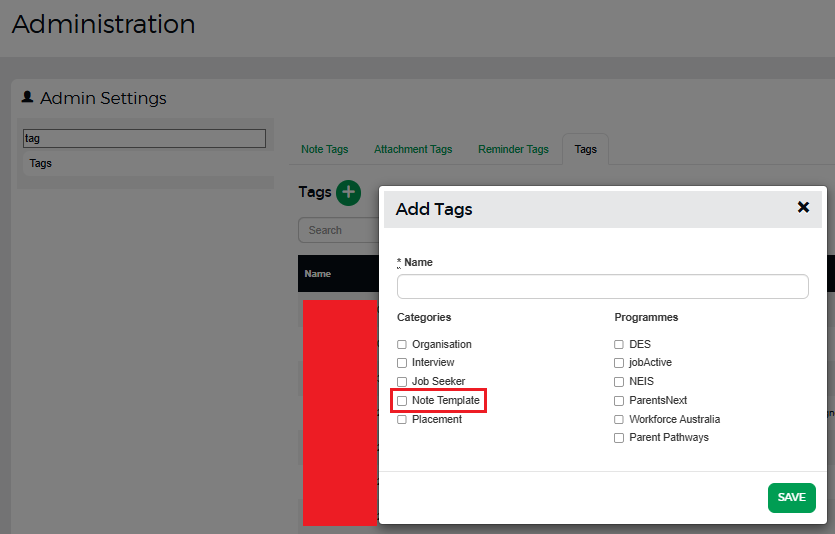Enable the Note Template checkbox

402,400
